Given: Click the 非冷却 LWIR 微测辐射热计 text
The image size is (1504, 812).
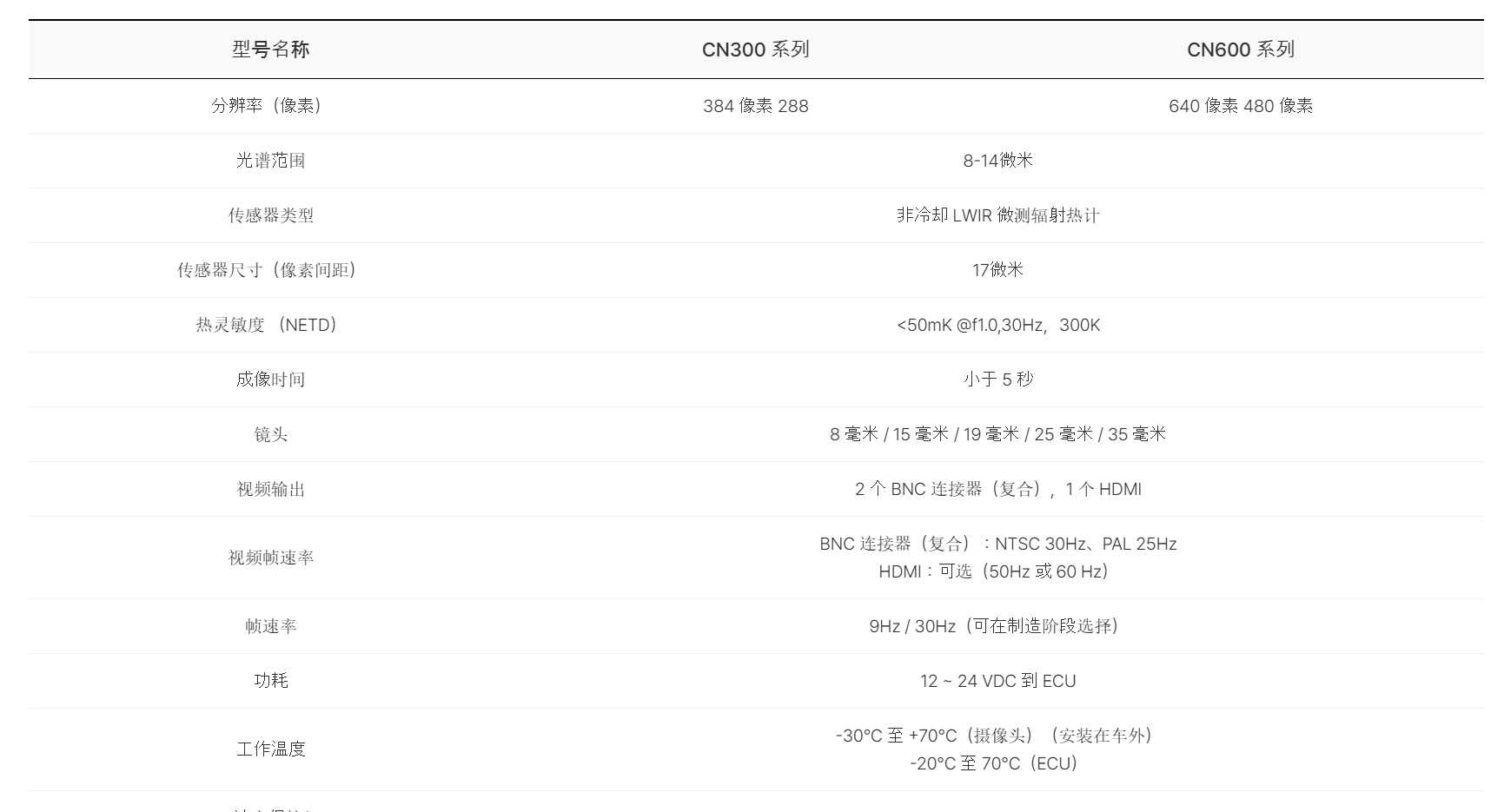Looking at the screenshot, I should (x=997, y=215).
